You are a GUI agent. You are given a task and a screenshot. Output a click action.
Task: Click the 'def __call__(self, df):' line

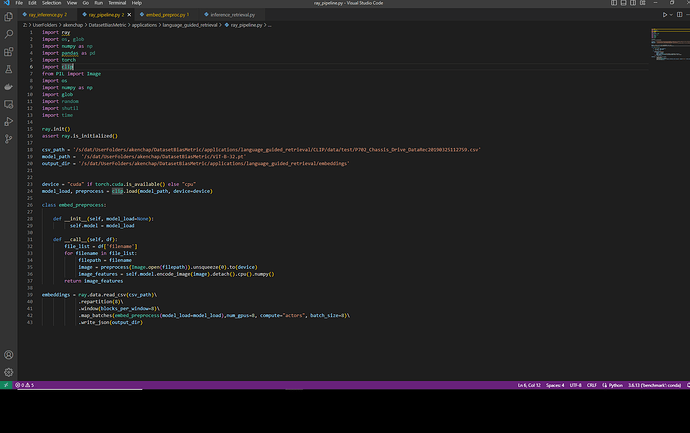tap(85, 239)
